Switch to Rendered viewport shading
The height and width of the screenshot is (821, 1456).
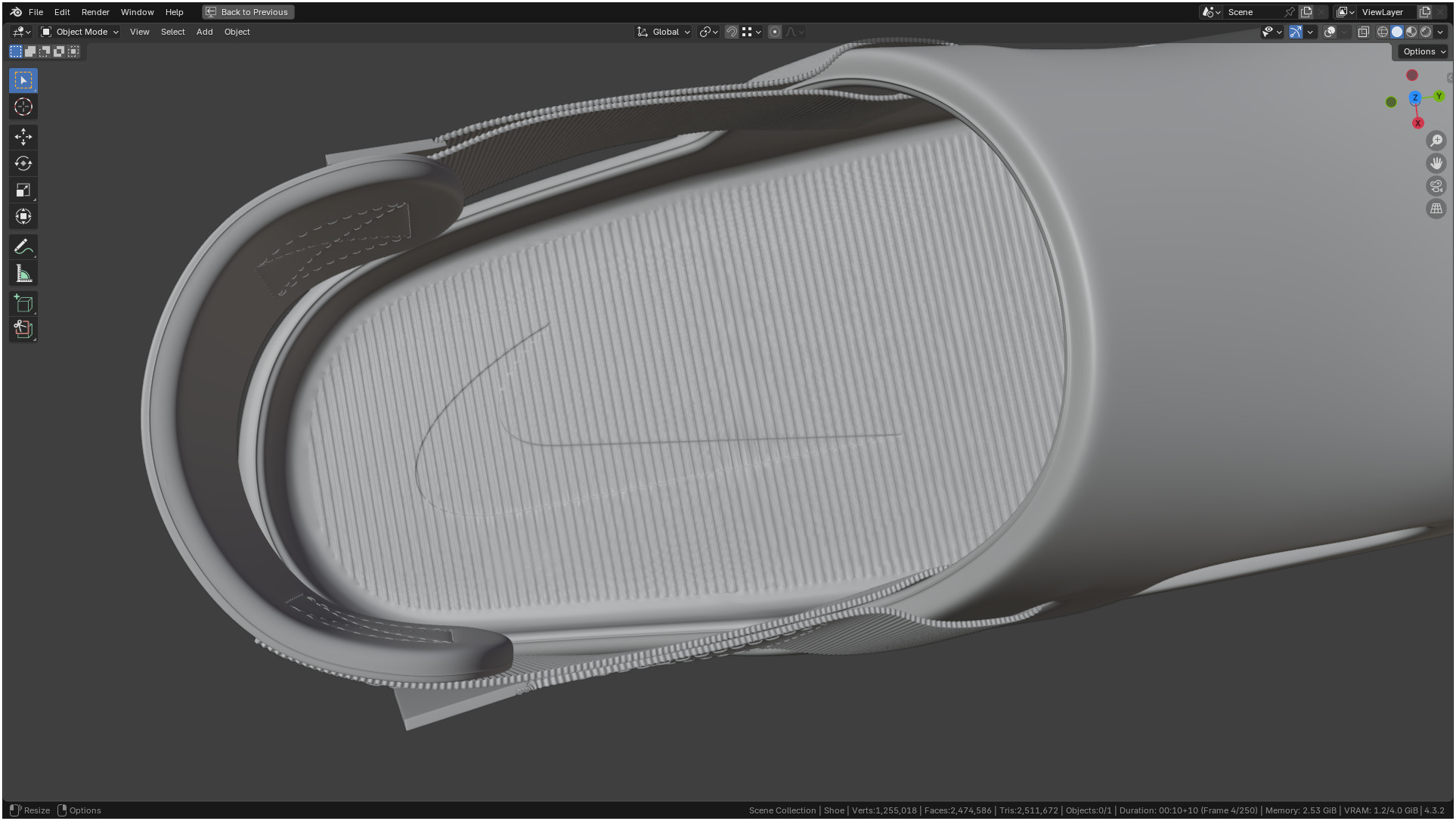1426,32
